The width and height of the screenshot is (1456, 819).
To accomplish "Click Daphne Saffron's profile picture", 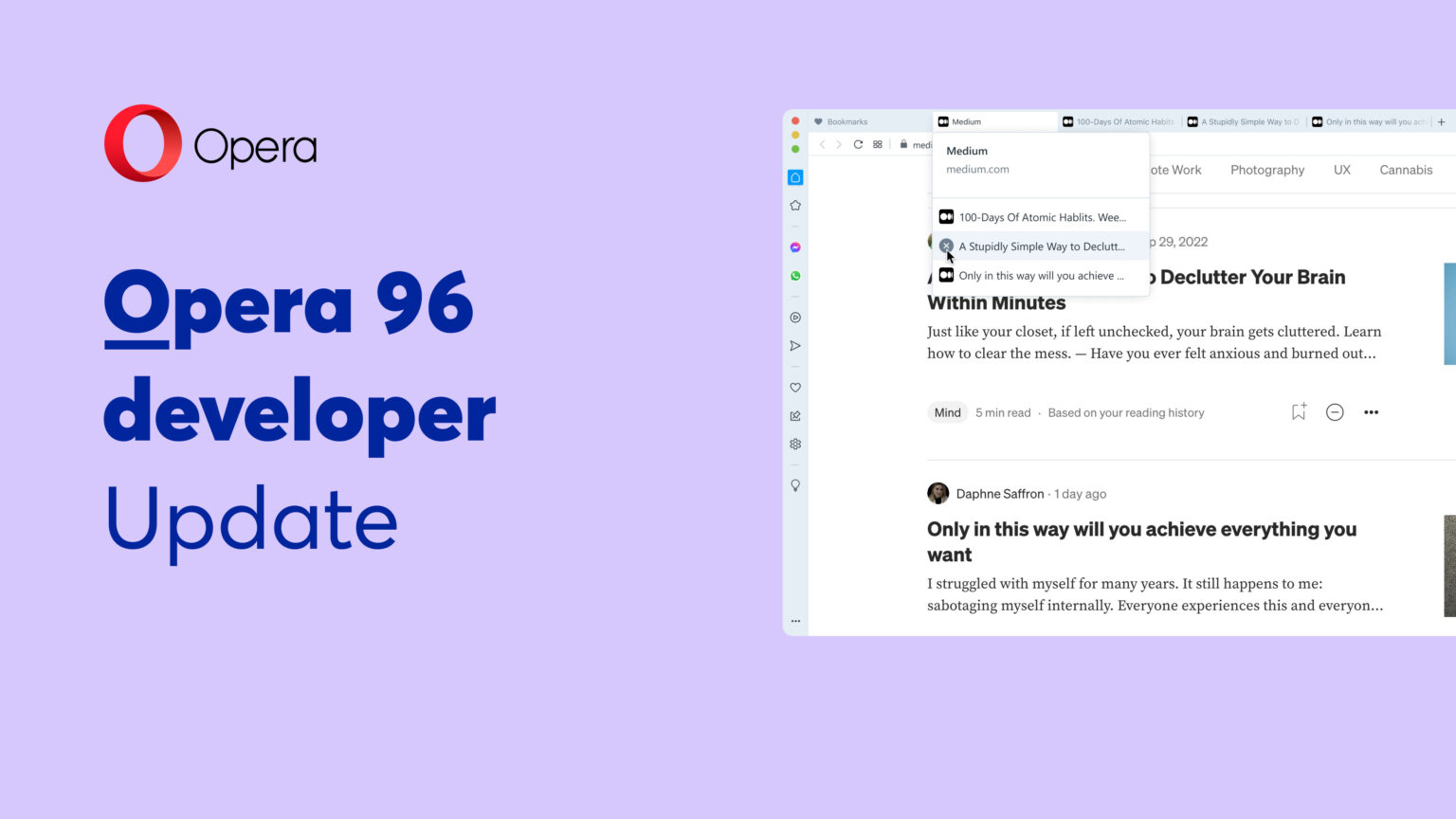I will [937, 493].
